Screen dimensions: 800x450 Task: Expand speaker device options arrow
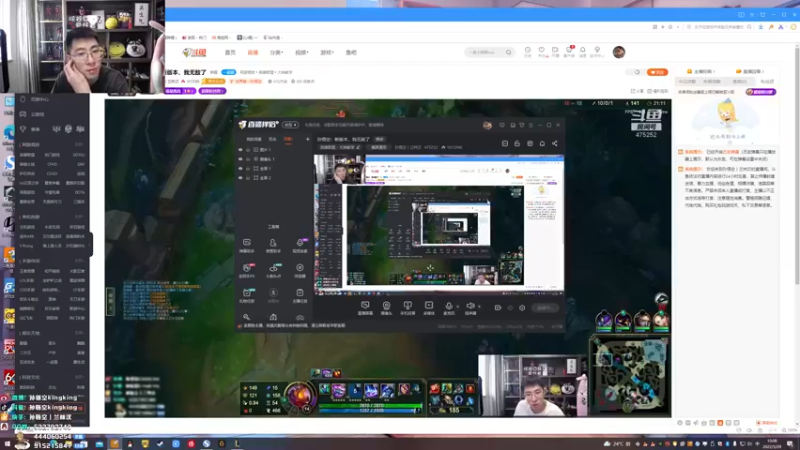(x=479, y=307)
